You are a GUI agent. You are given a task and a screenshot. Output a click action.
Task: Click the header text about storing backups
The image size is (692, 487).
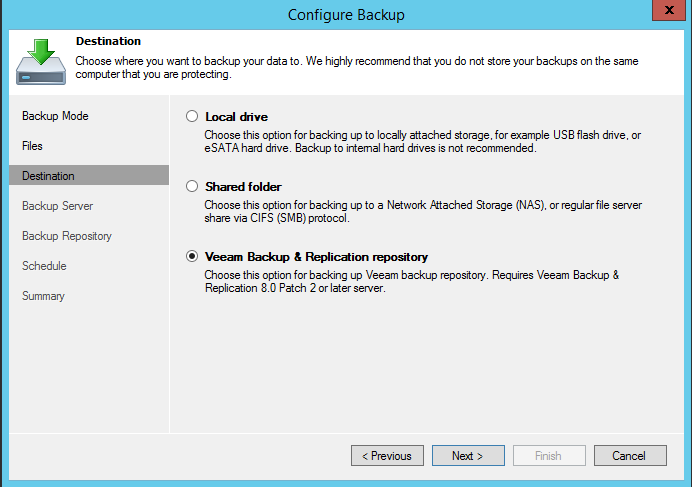pyautogui.click(x=357, y=67)
